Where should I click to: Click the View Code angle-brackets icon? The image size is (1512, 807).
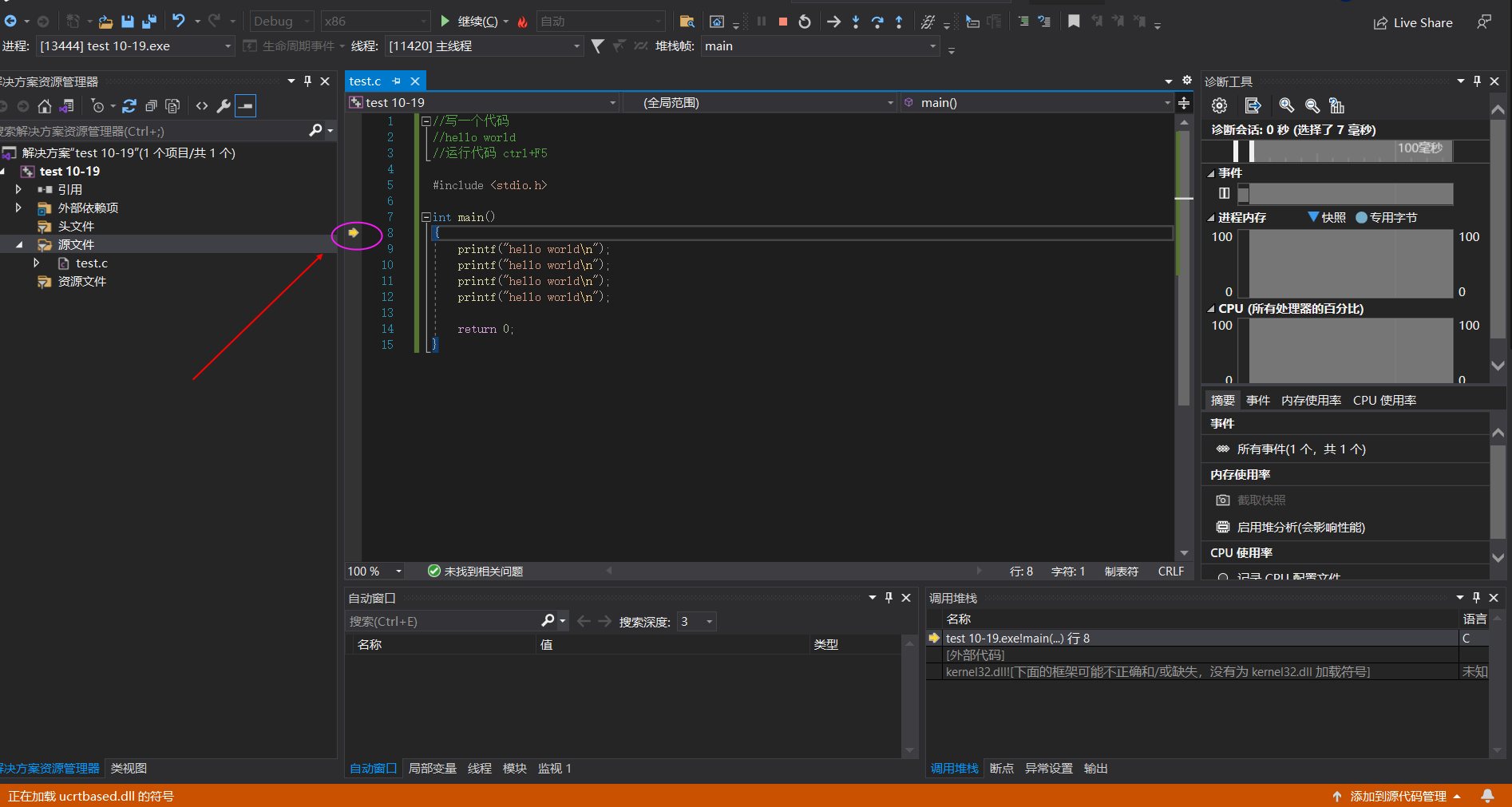(x=202, y=105)
